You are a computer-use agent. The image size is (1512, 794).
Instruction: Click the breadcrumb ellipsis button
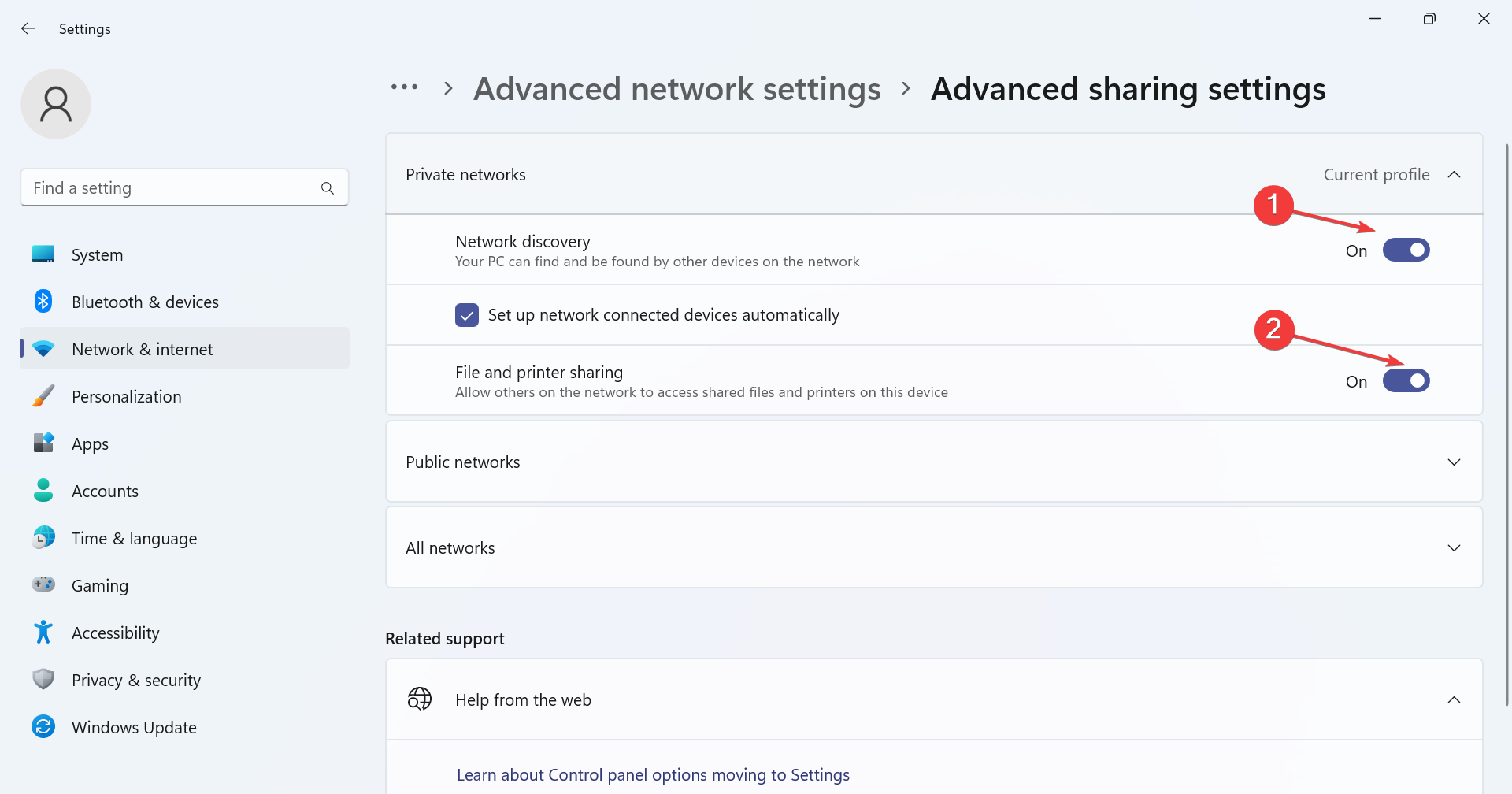click(405, 87)
